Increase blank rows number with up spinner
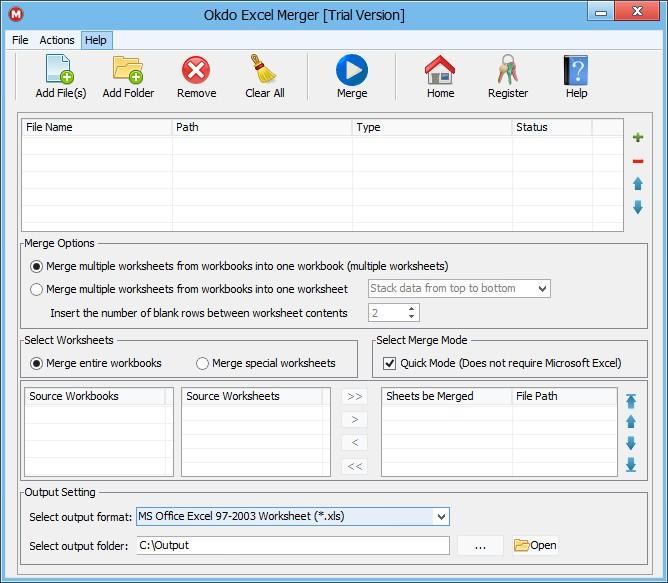Screen dimensions: 668x583 click(411, 309)
